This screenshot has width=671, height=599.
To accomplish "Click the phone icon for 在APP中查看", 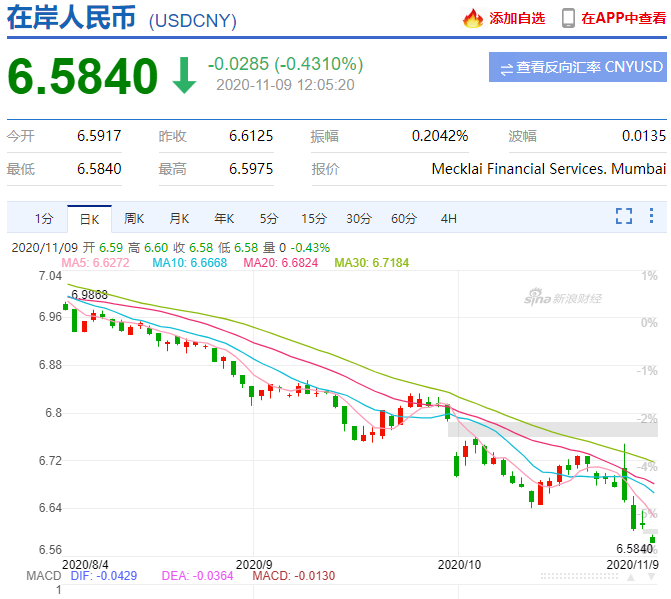I will click(568, 18).
